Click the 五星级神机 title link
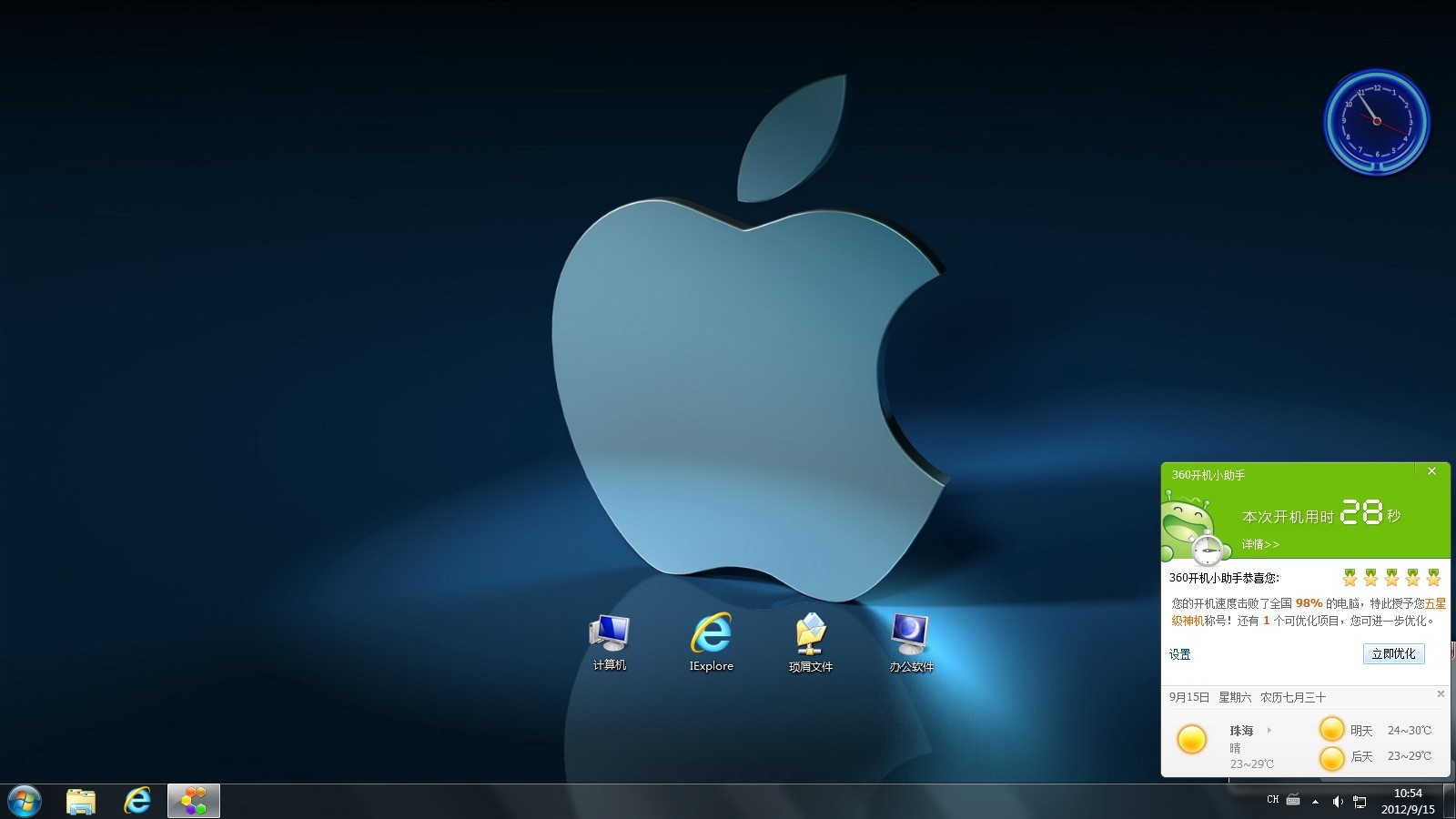Viewport: 1456px width, 819px height. coord(1434,603)
